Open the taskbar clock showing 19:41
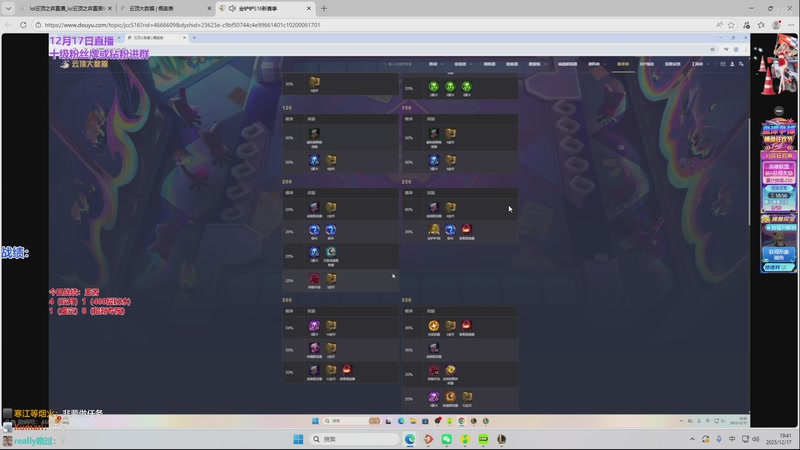800x450 pixels. 781,439
